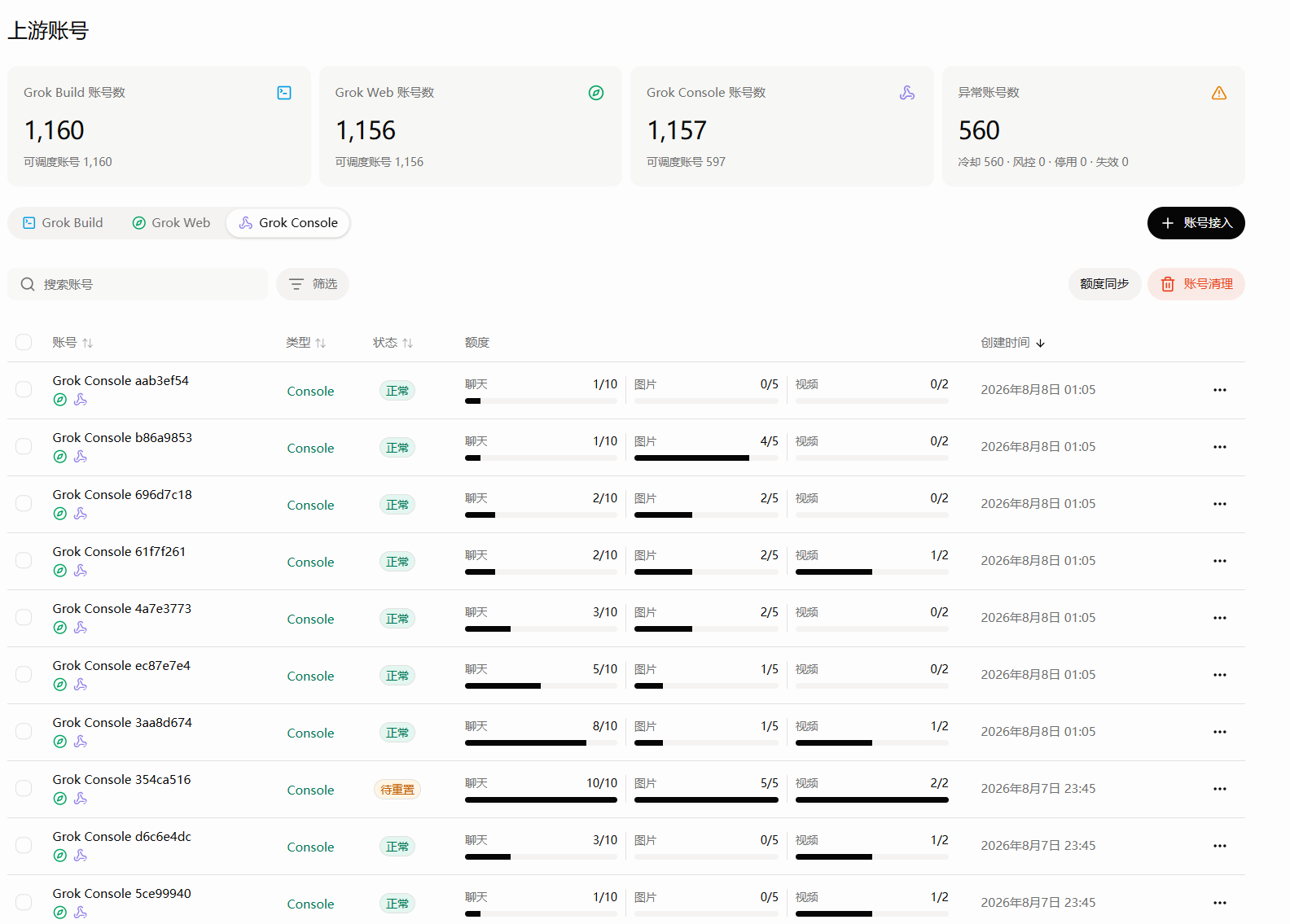Image resolution: width=1290 pixels, height=924 pixels.
Task: Open more actions for Grok Console ec87e7e4
Action: tap(1220, 675)
